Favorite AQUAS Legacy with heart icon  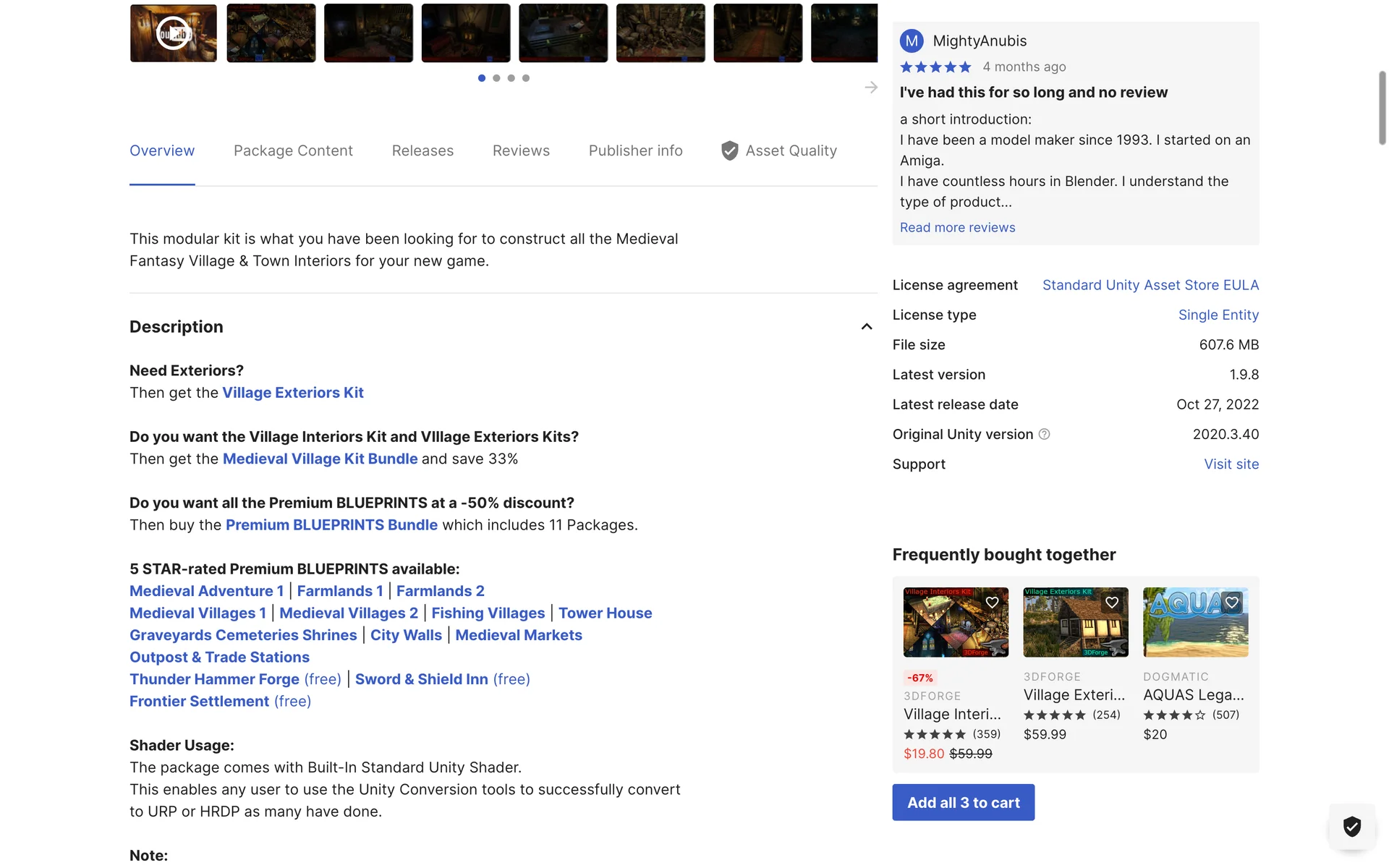(x=1231, y=602)
